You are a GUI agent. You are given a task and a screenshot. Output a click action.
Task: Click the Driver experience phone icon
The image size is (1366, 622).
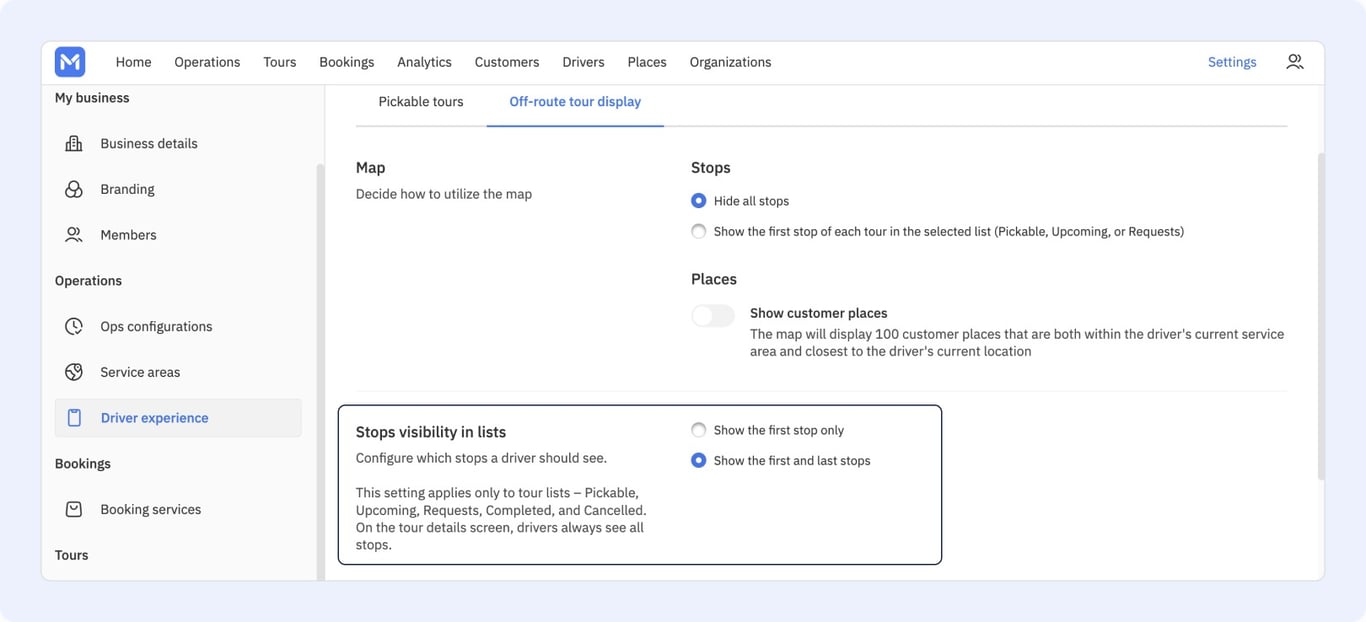coord(74,418)
